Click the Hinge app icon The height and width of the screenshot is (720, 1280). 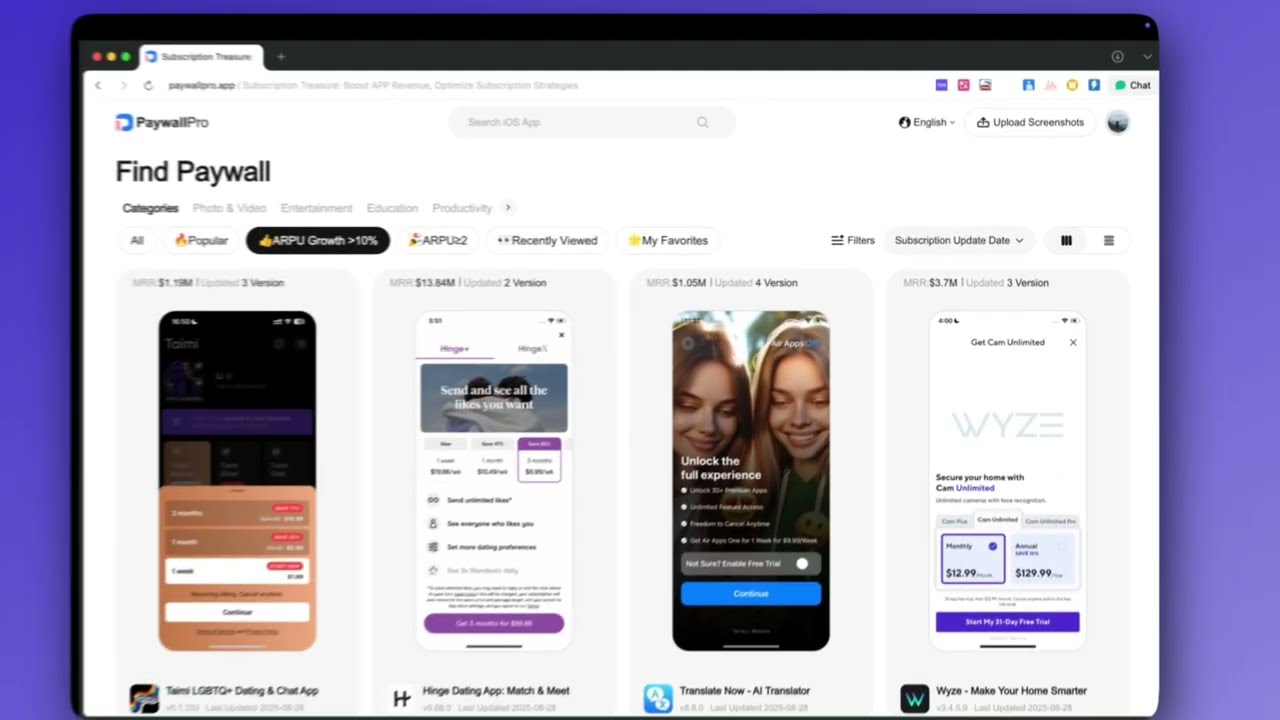401,698
